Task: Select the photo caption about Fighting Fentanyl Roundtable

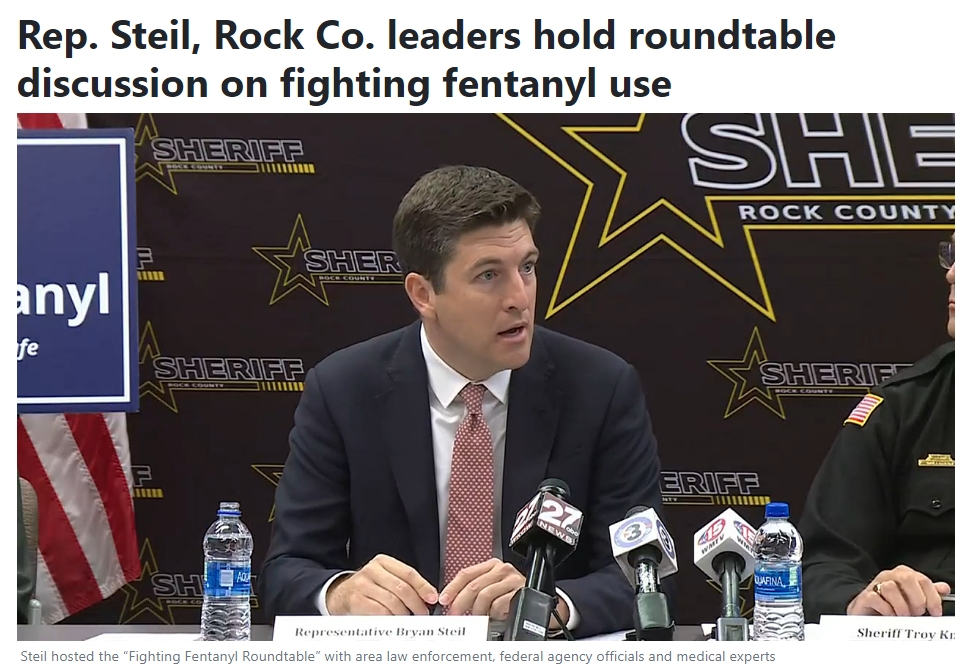Action: point(397,656)
